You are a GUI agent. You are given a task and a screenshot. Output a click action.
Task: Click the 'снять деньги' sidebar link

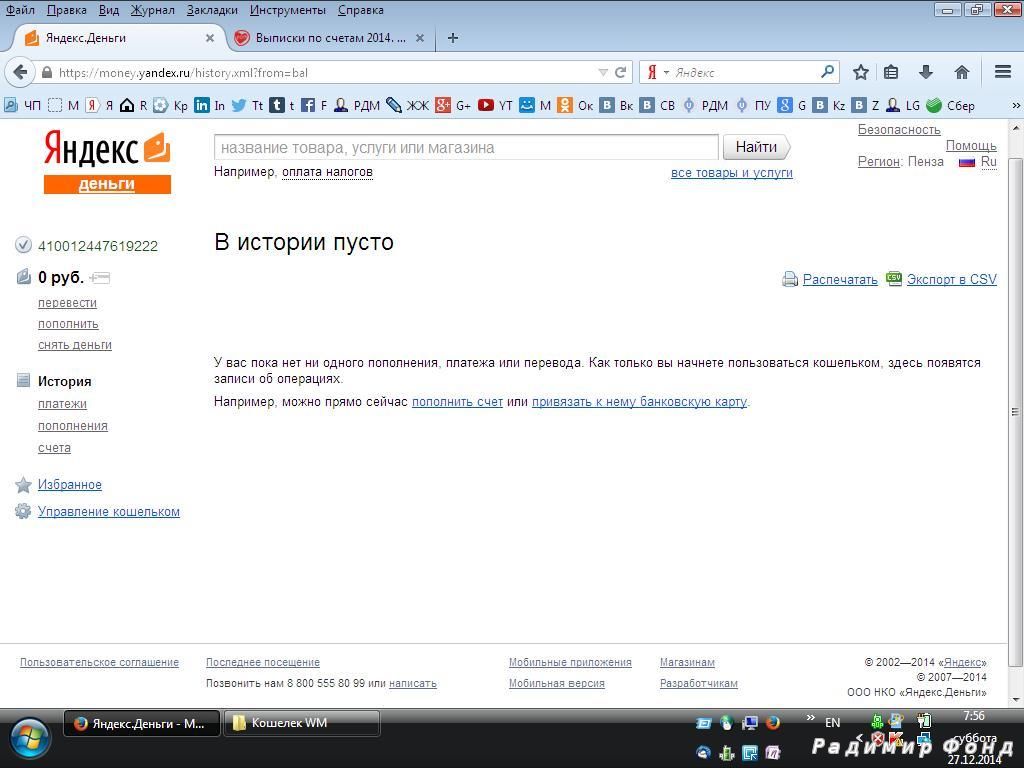coord(74,345)
